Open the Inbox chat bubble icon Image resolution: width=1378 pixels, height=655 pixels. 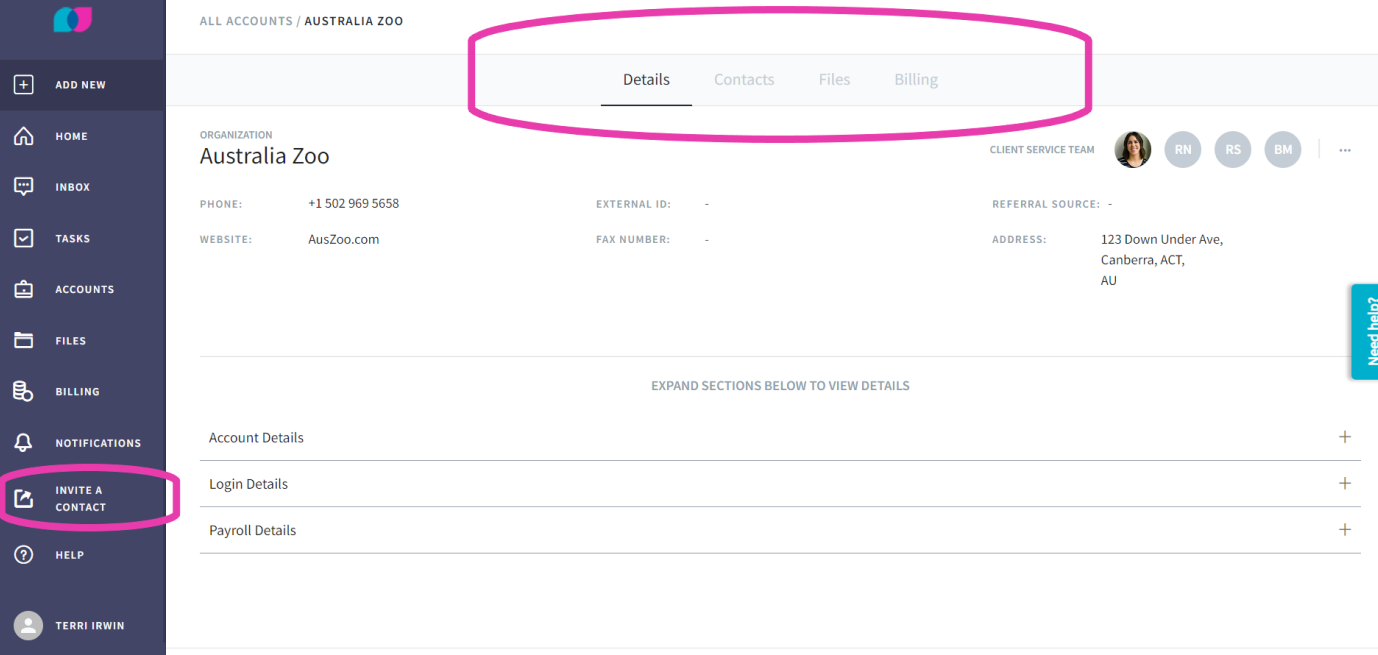click(23, 187)
